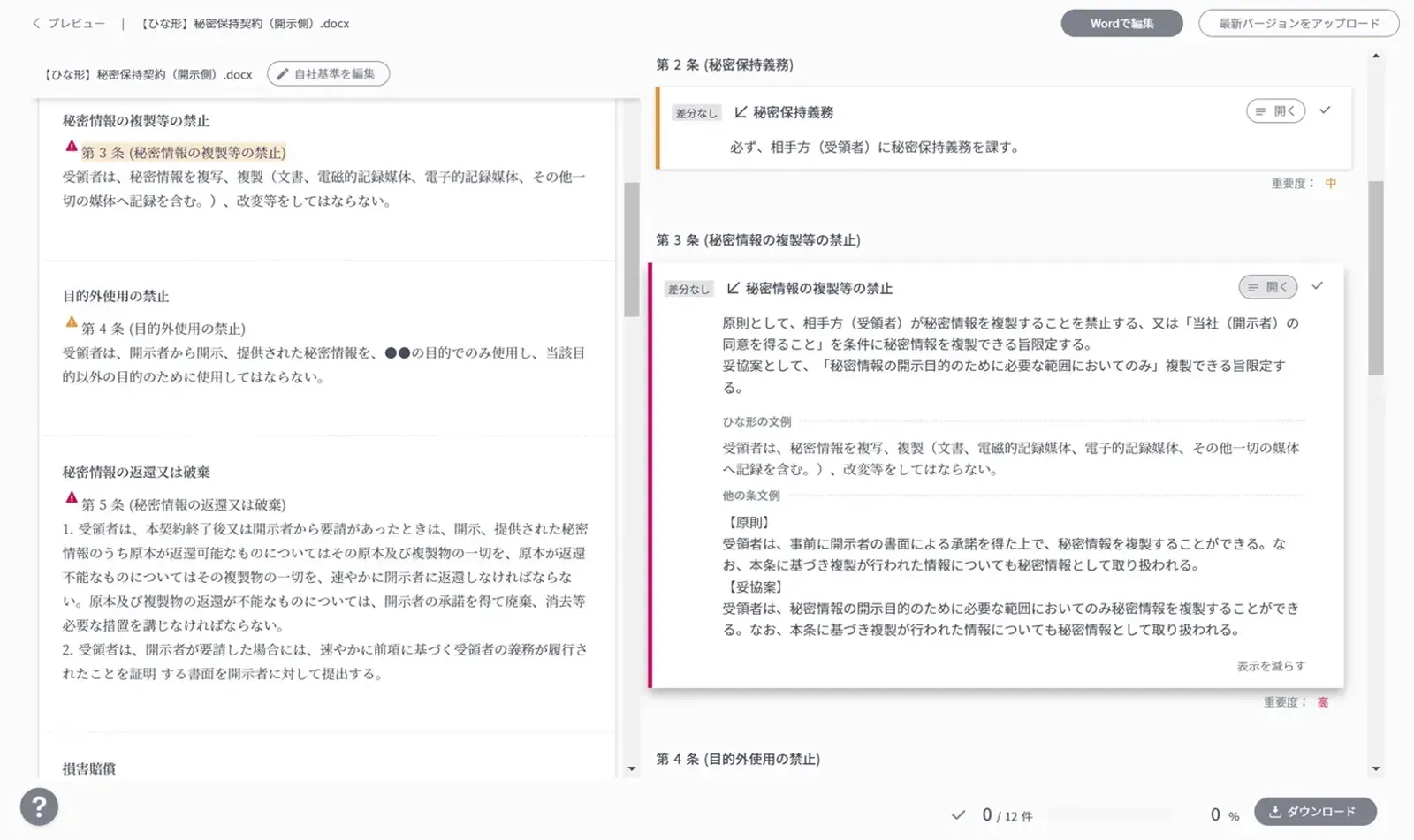Click right panel scrollbar down arrow
The width and height of the screenshot is (1414, 840).
(1375, 768)
